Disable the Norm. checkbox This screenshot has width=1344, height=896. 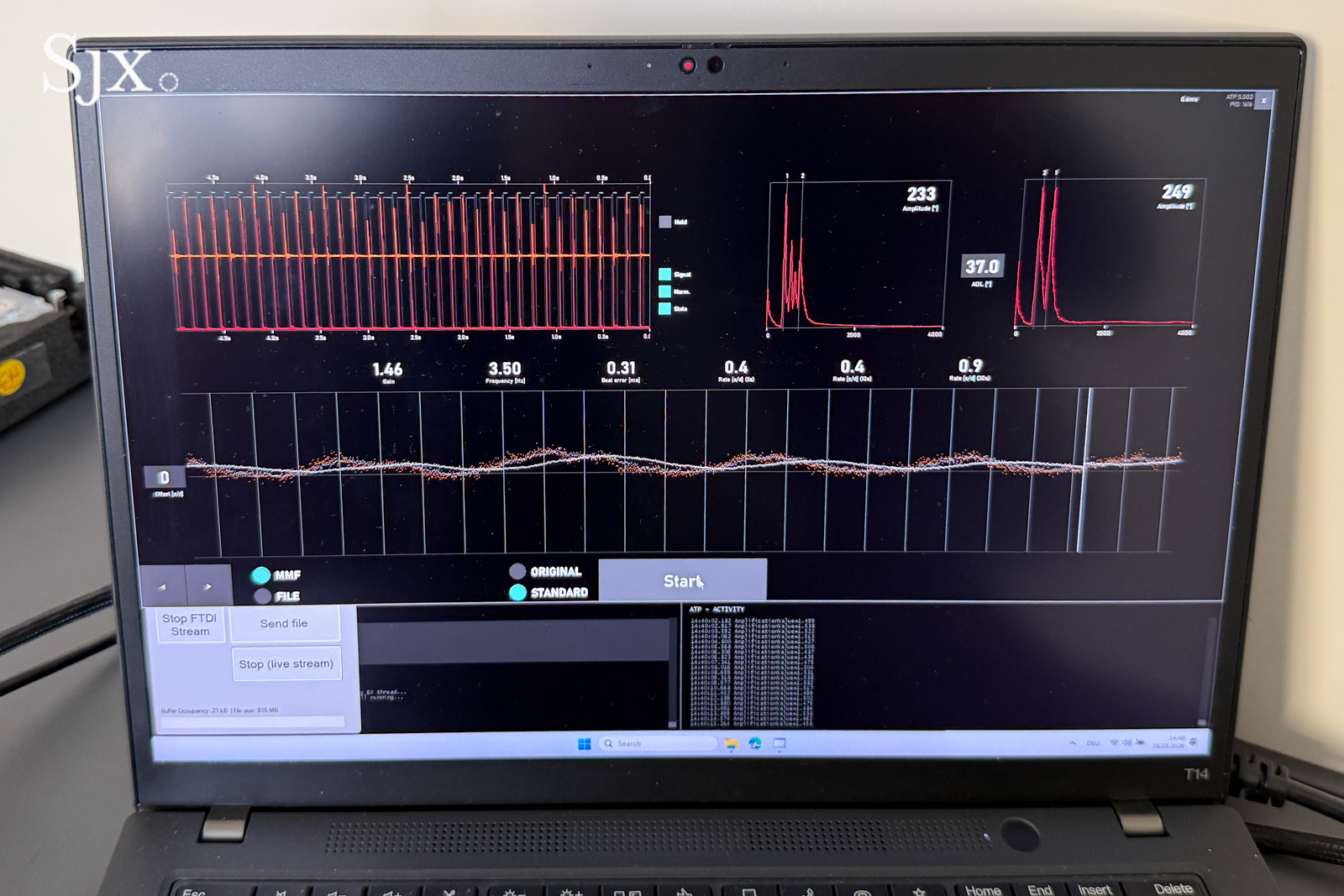(x=664, y=291)
